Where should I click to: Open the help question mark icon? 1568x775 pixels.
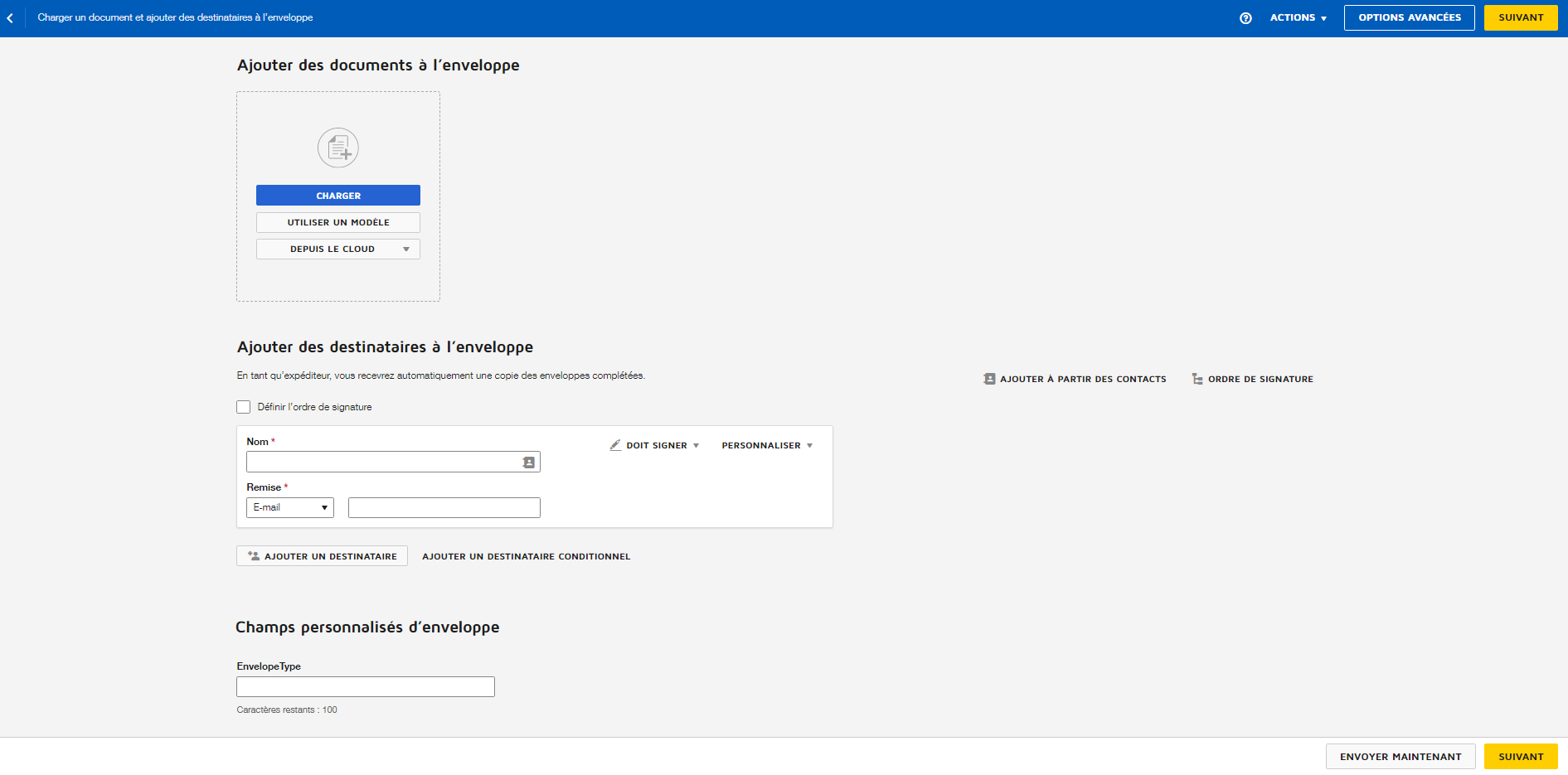click(x=1245, y=18)
